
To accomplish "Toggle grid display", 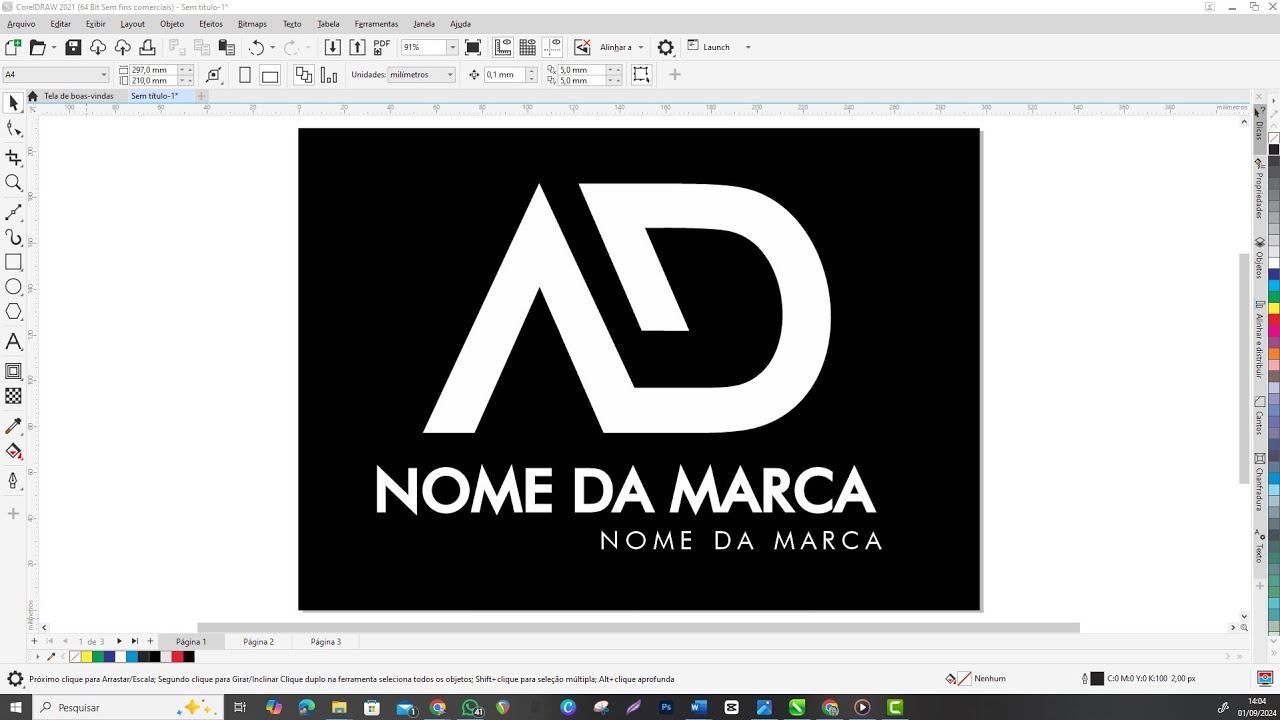I will 527,47.
